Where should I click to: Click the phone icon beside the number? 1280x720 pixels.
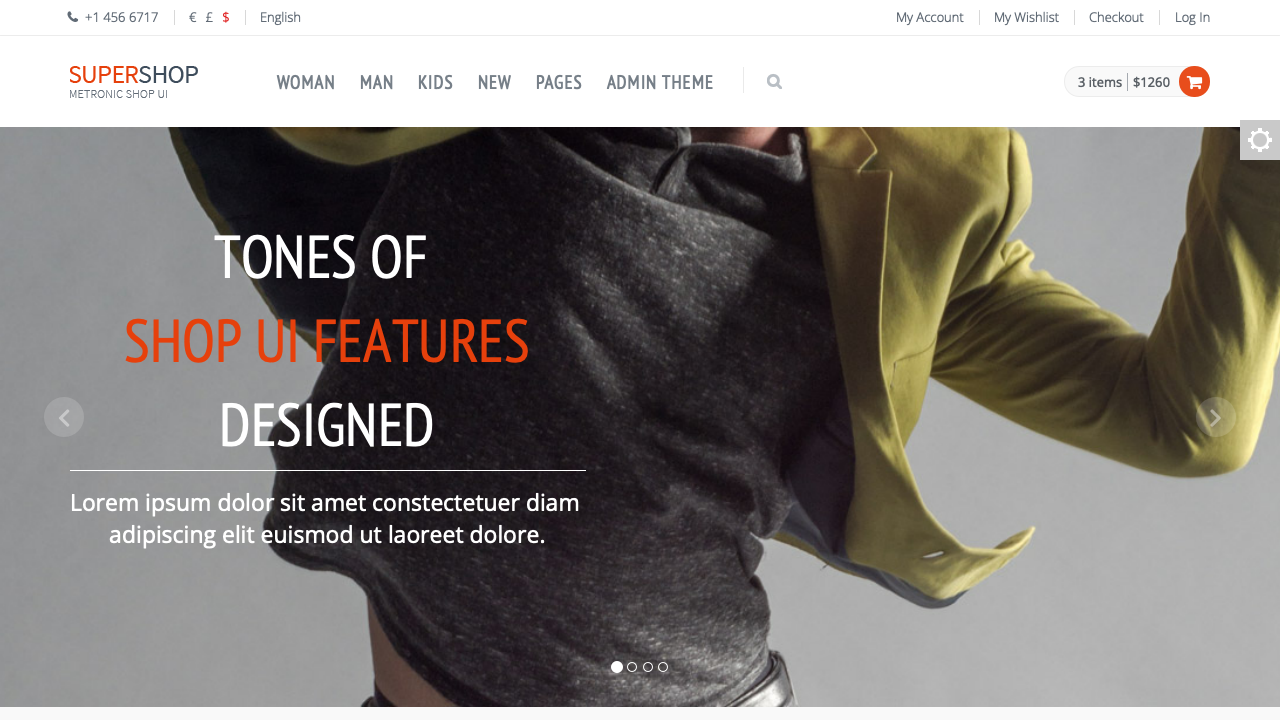tap(73, 17)
